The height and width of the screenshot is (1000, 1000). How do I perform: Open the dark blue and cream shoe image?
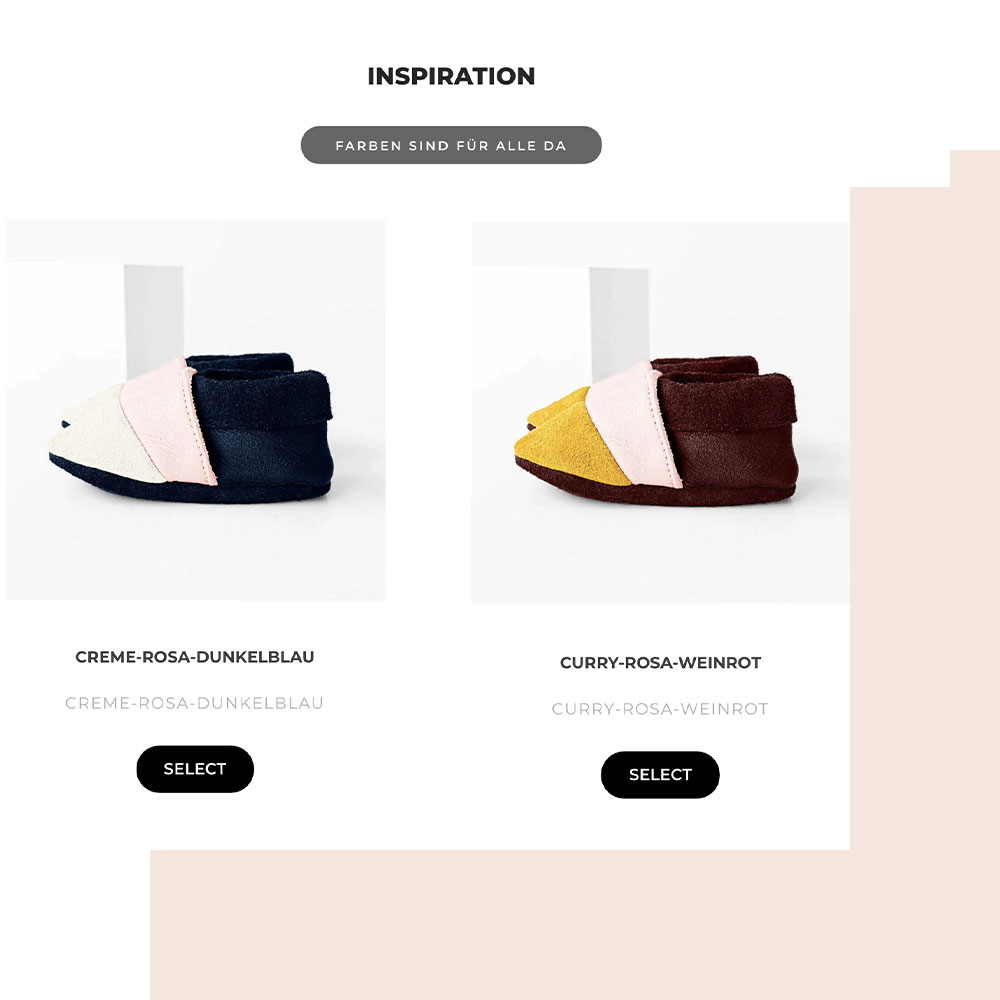[x=195, y=410]
